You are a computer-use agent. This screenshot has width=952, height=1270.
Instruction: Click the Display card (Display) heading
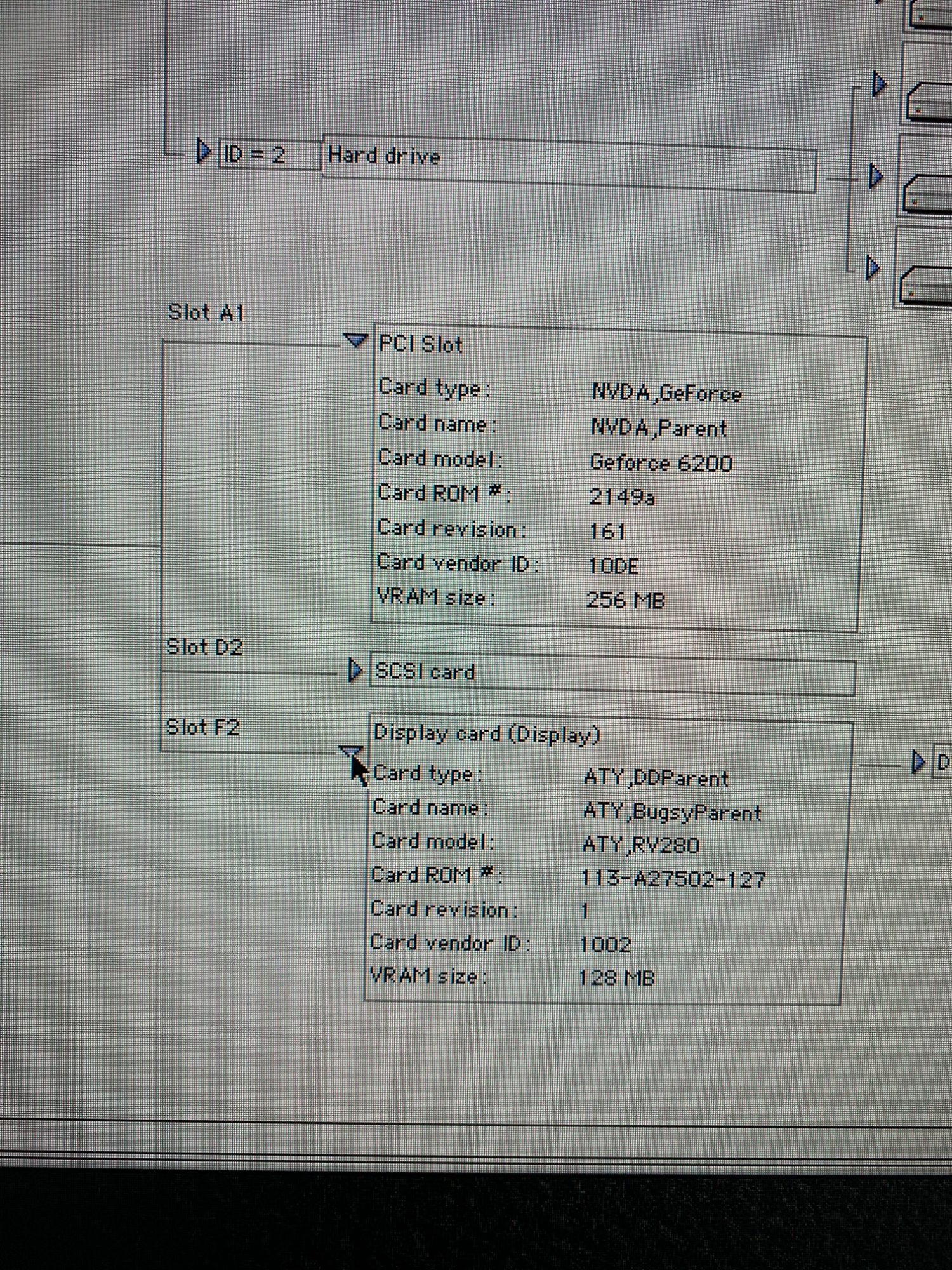pyautogui.click(x=487, y=734)
